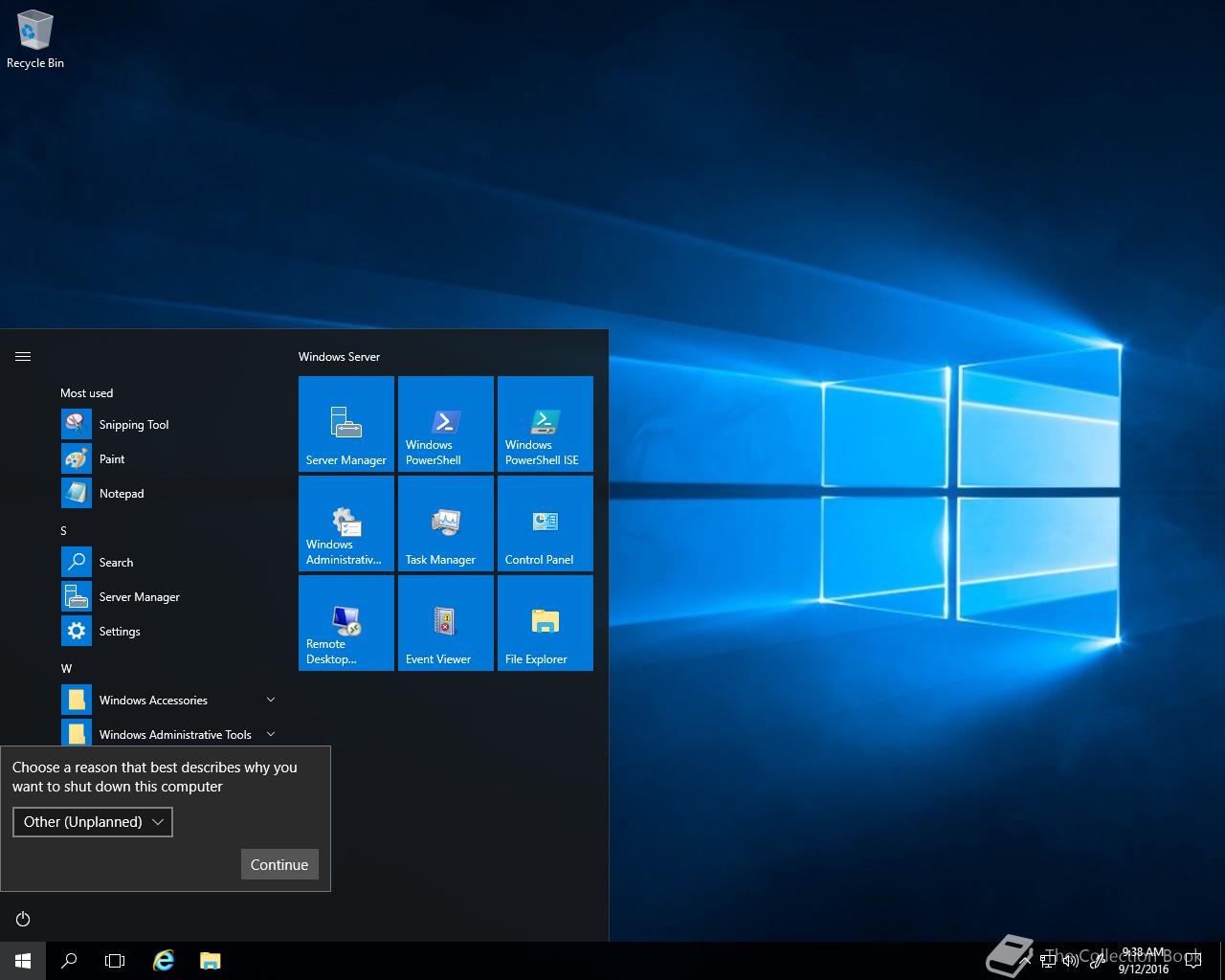Image resolution: width=1225 pixels, height=980 pixels.
Task: Open Task View on the taskbar
Action: 115,961
